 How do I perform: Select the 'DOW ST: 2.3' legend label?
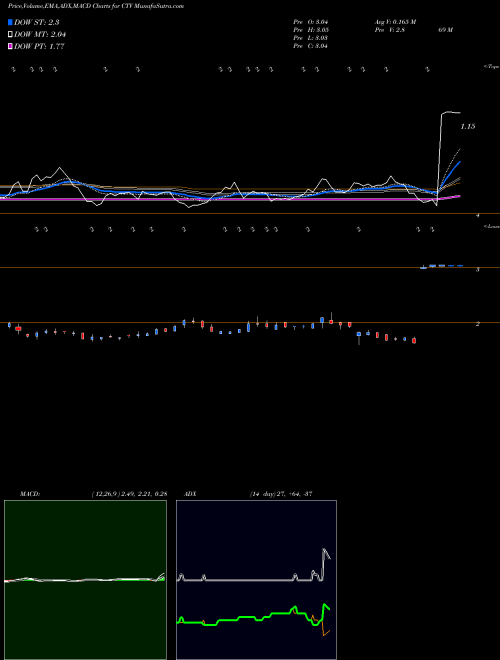point(37,22)
